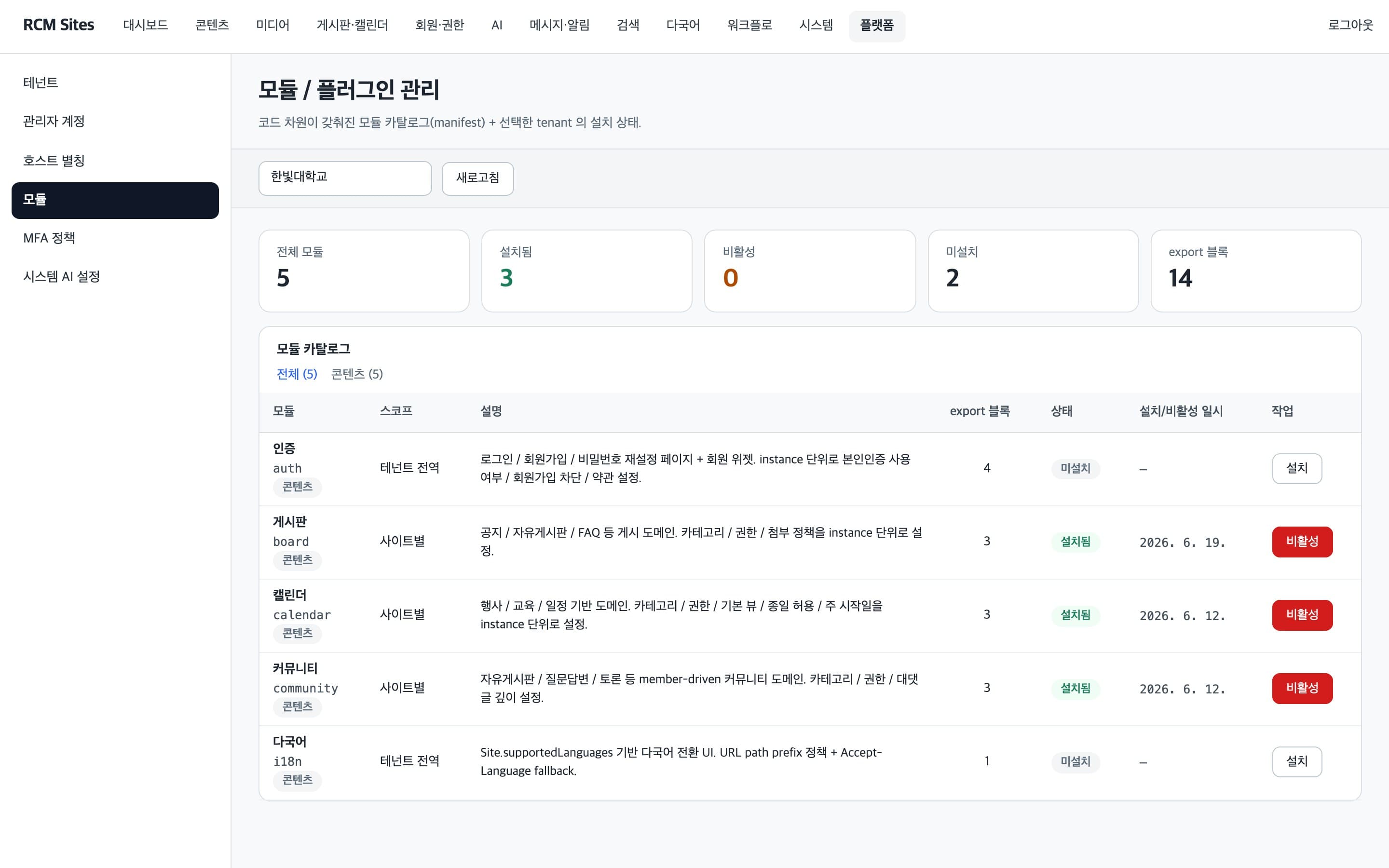Screen dimensions: 1389x868
Task: Open 관리자 계정 in the sidebar
Action: click(x=115, y=122)
